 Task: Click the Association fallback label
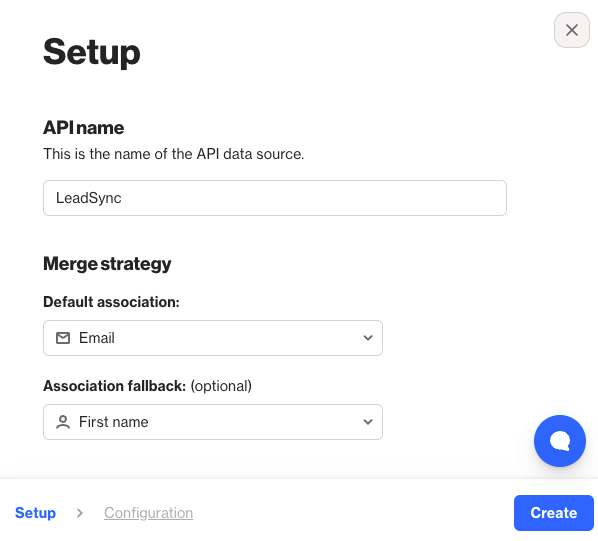[x=114, y=386]
